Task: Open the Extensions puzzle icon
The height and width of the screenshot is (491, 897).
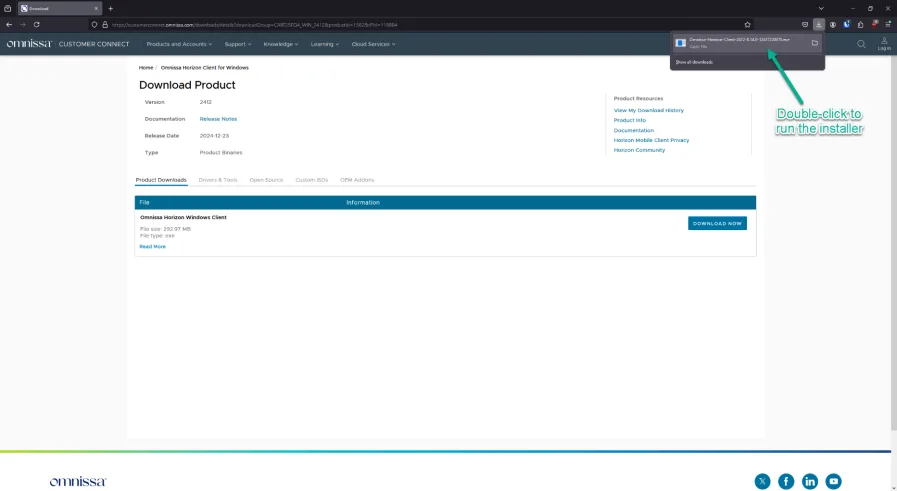Action: pos(860,25)
